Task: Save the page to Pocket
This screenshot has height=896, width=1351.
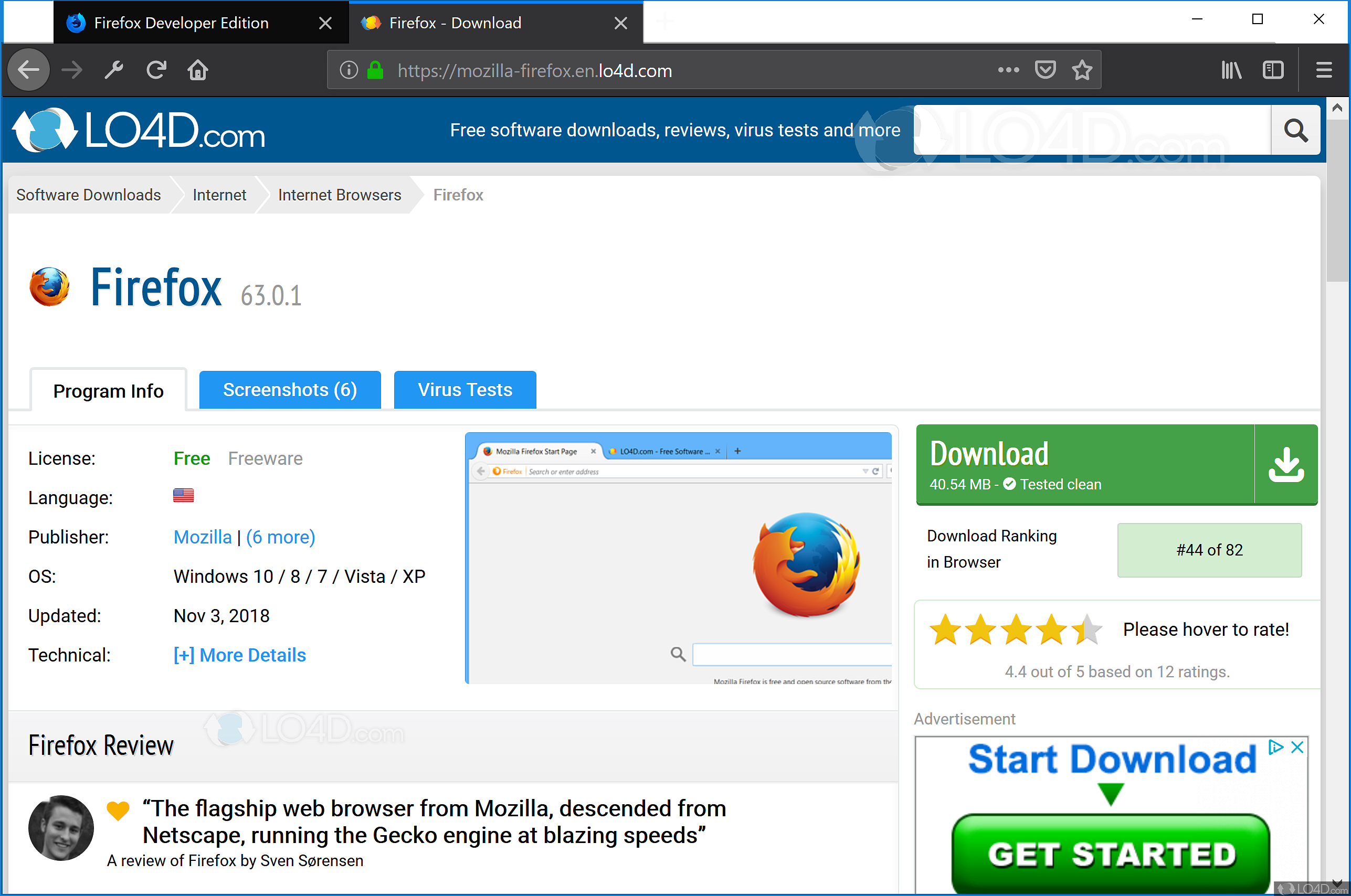Action: point(1044,69)
